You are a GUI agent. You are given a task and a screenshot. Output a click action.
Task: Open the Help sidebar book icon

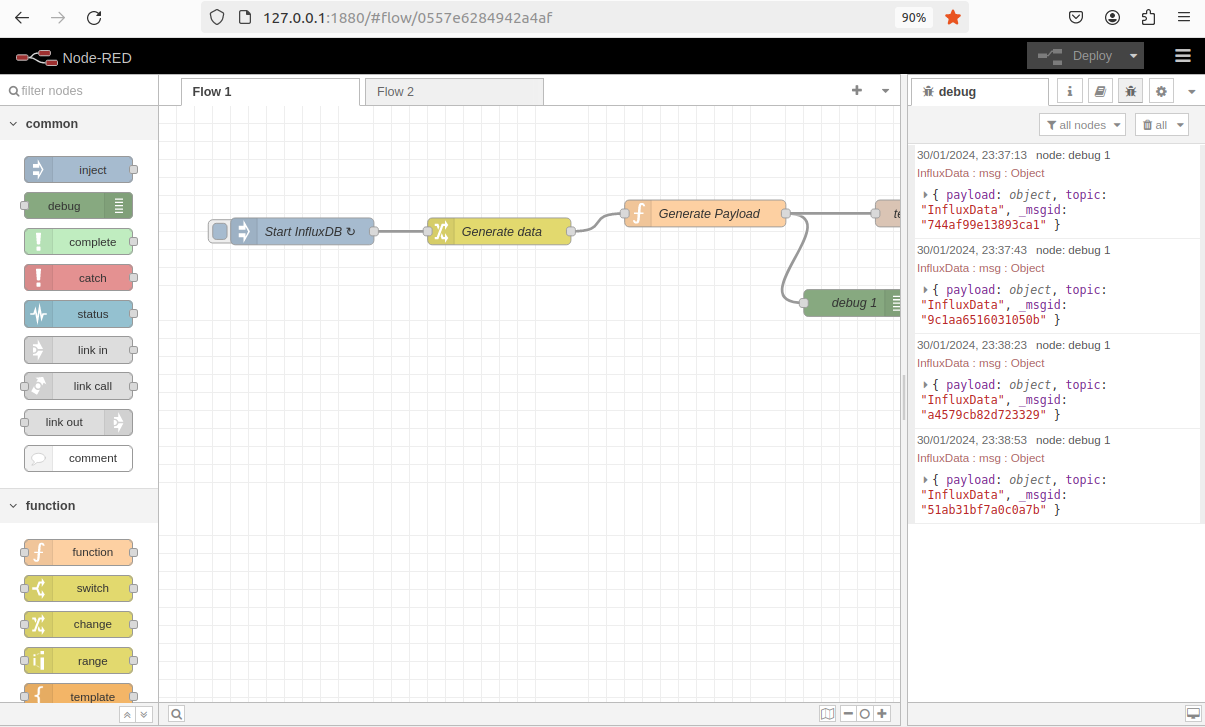pyautogui.click(x=1100, y=90)
